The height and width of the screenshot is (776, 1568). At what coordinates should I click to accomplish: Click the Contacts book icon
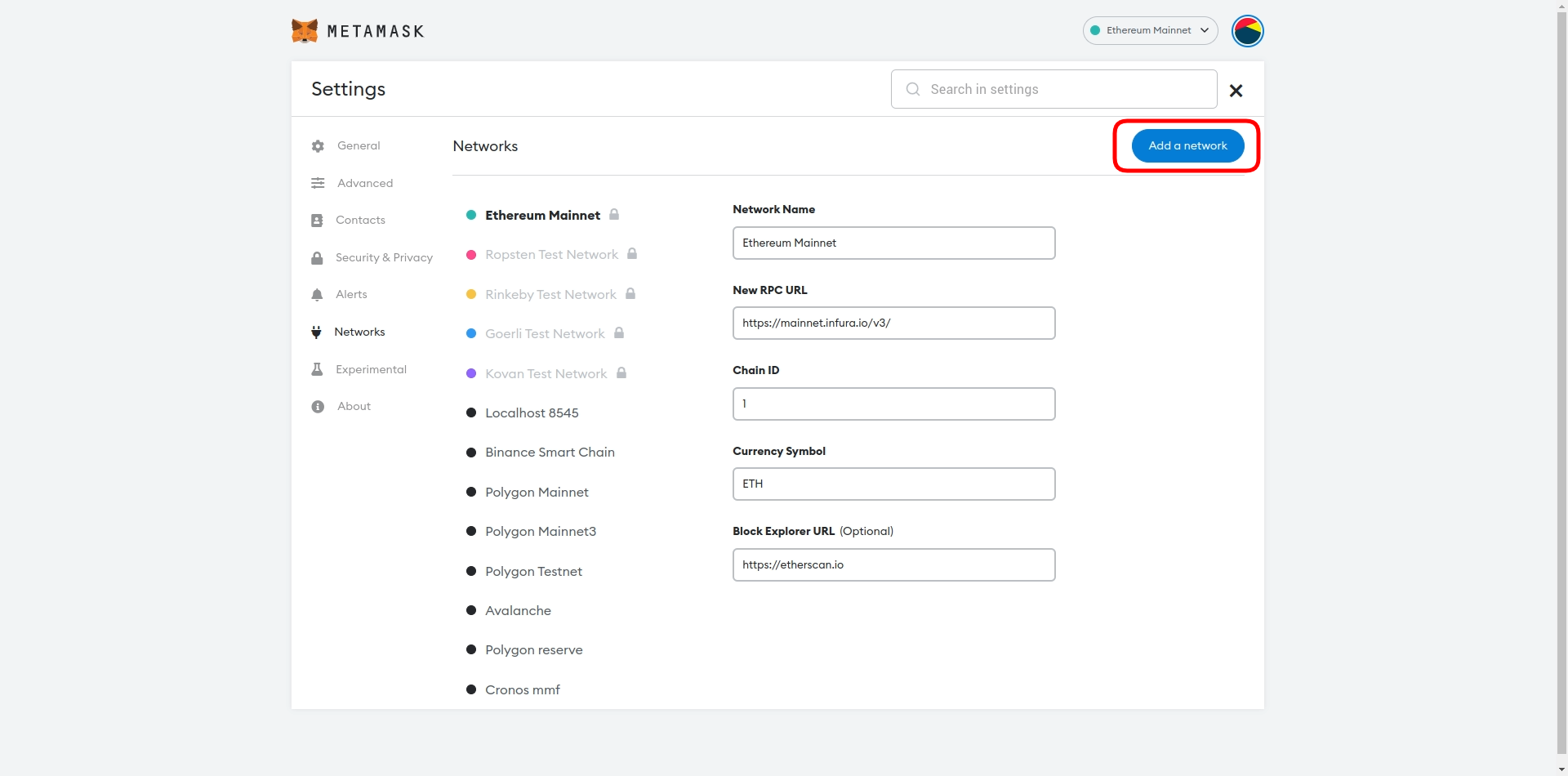click(317, 221)
